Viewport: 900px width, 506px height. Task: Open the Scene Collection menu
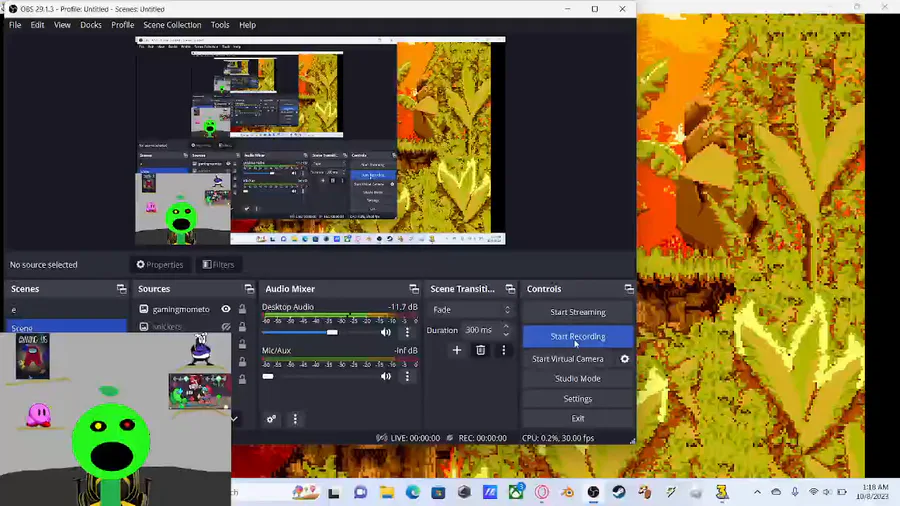coord(172,25)
